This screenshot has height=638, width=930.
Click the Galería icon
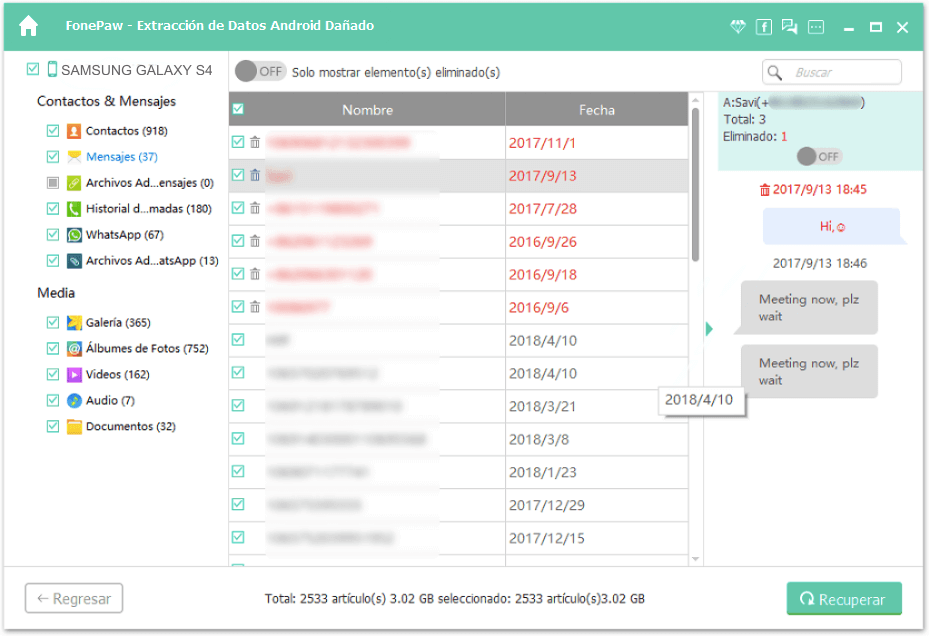pyautogui.click(x=74, y=323)
